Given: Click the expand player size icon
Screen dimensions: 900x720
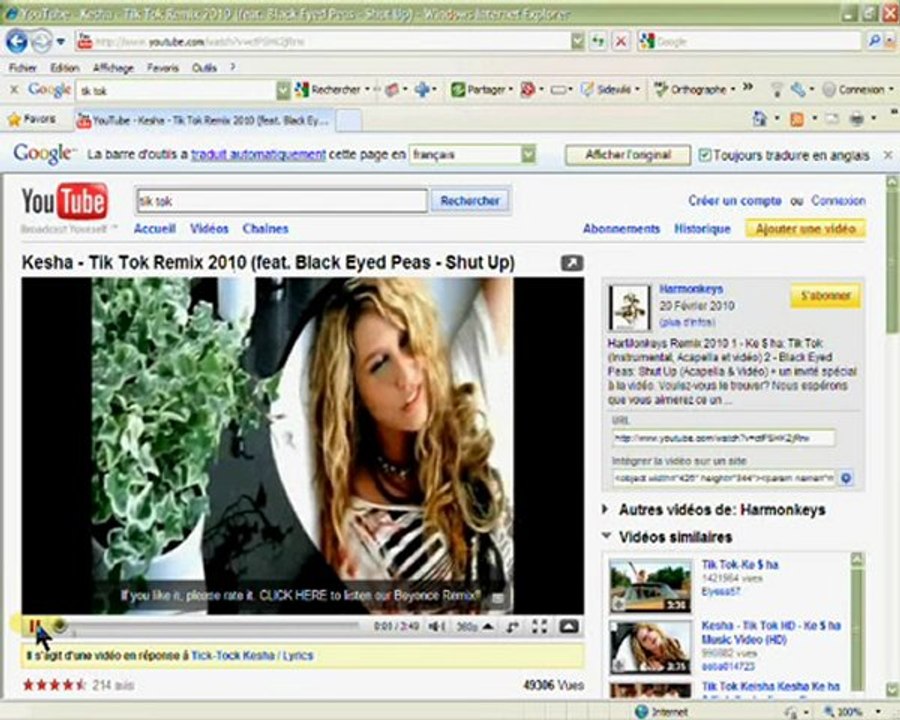Looking at the screenshot, I should click(513, 626).
